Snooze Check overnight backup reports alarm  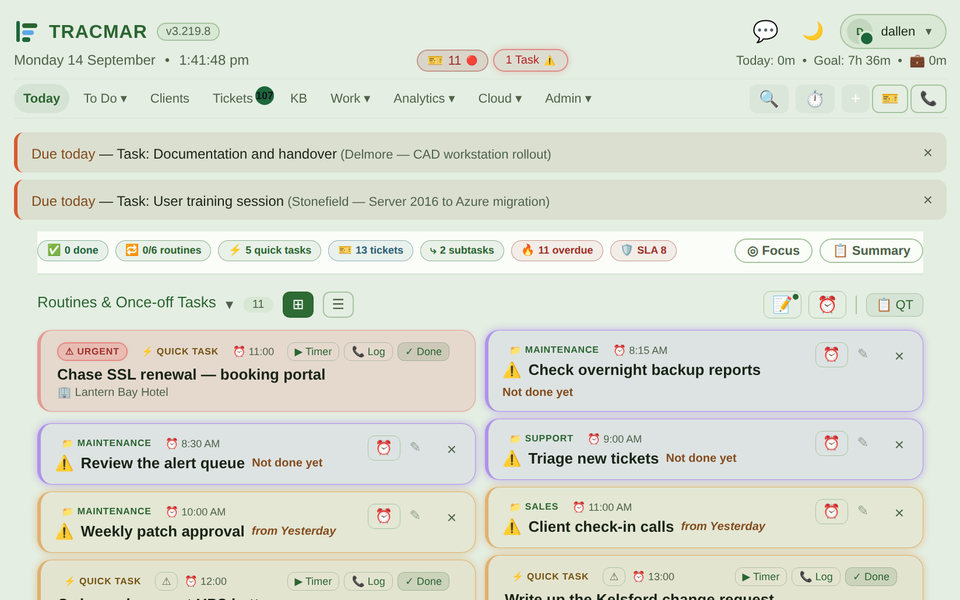coord(831,354)
